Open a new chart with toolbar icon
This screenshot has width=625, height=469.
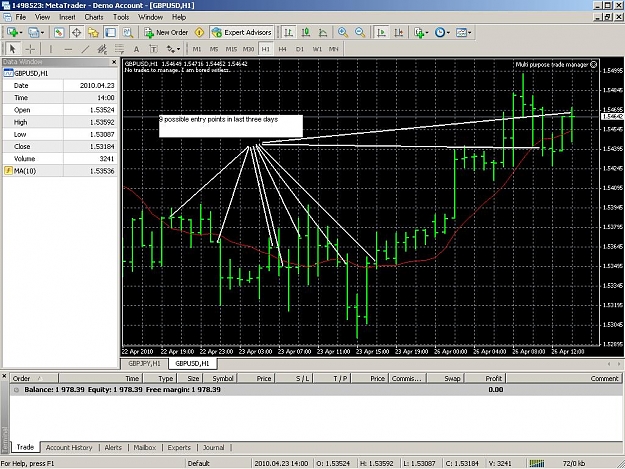pyautogui.click(x=12, y=33)
